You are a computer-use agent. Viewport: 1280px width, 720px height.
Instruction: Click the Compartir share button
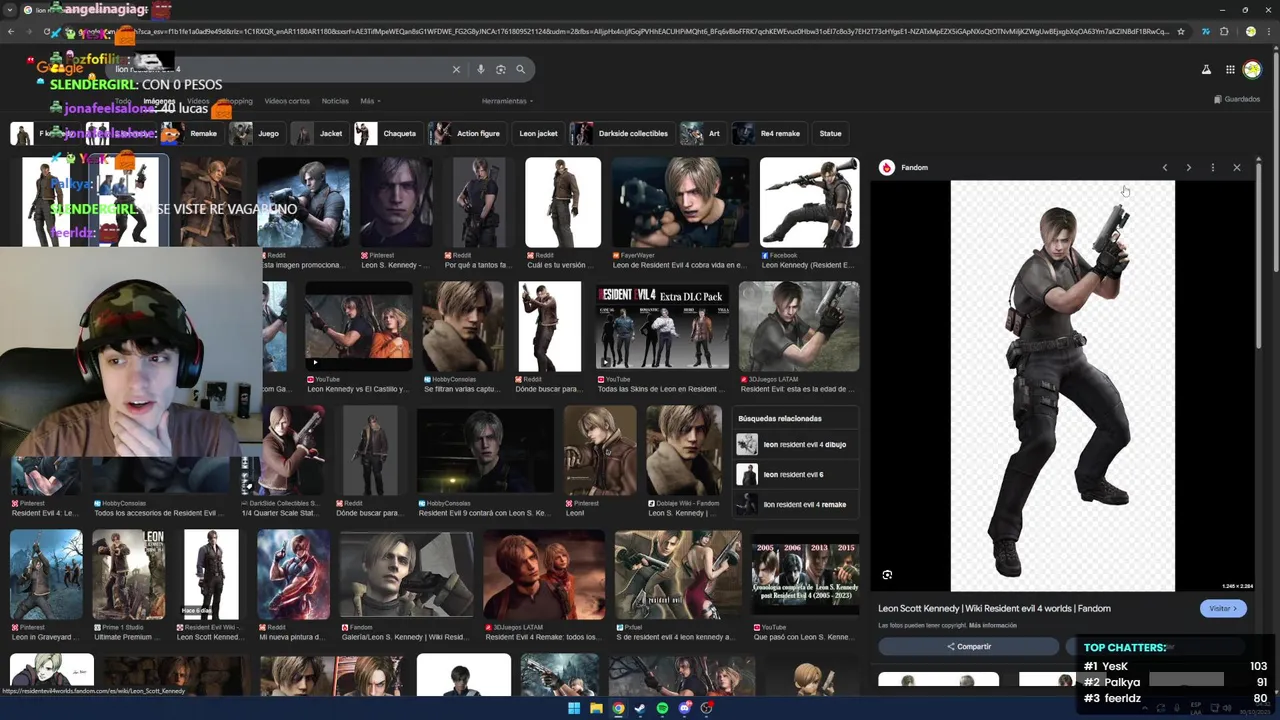[x=968, y=646]
